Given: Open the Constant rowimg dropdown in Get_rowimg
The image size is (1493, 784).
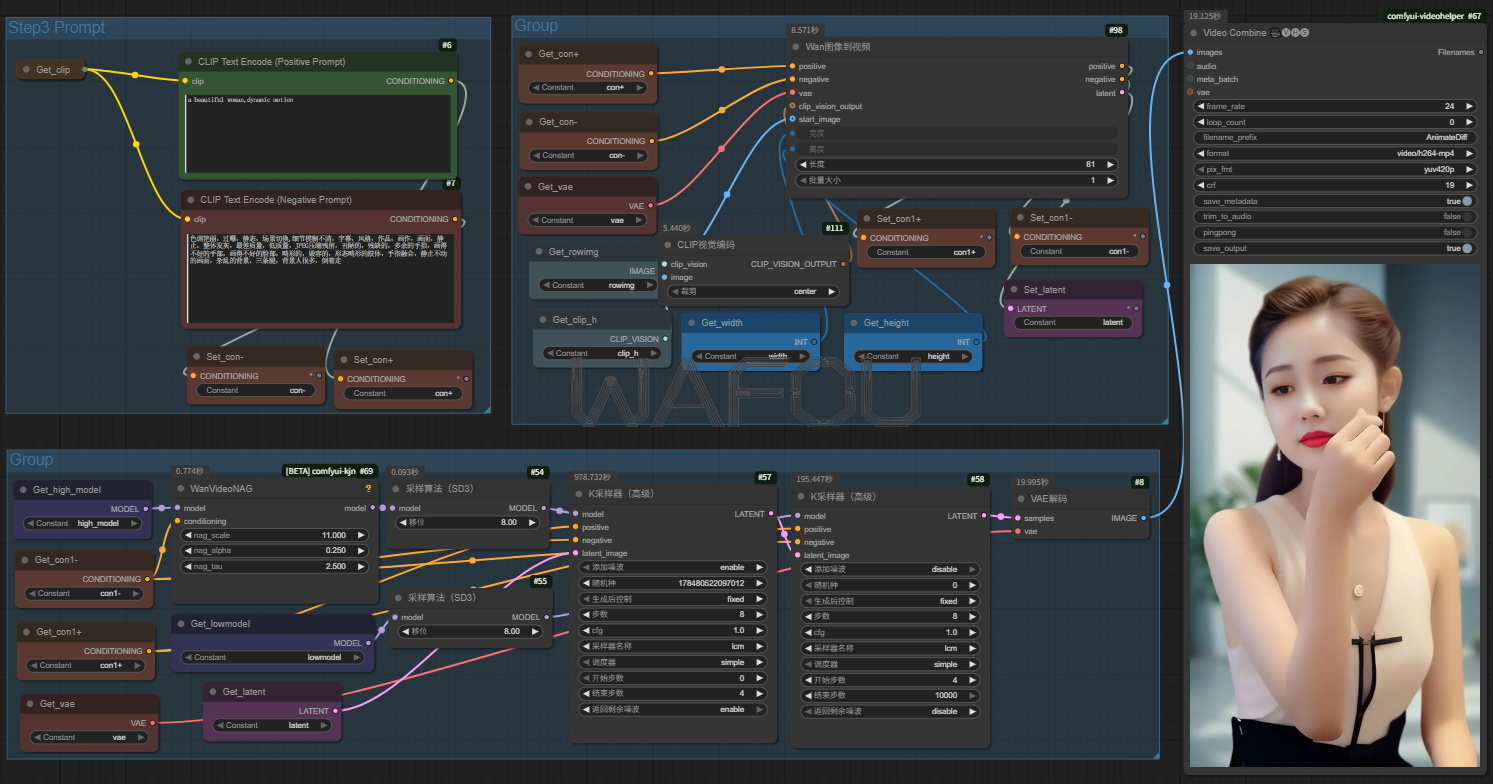Looking at the screenshot, I should (596, 285).
